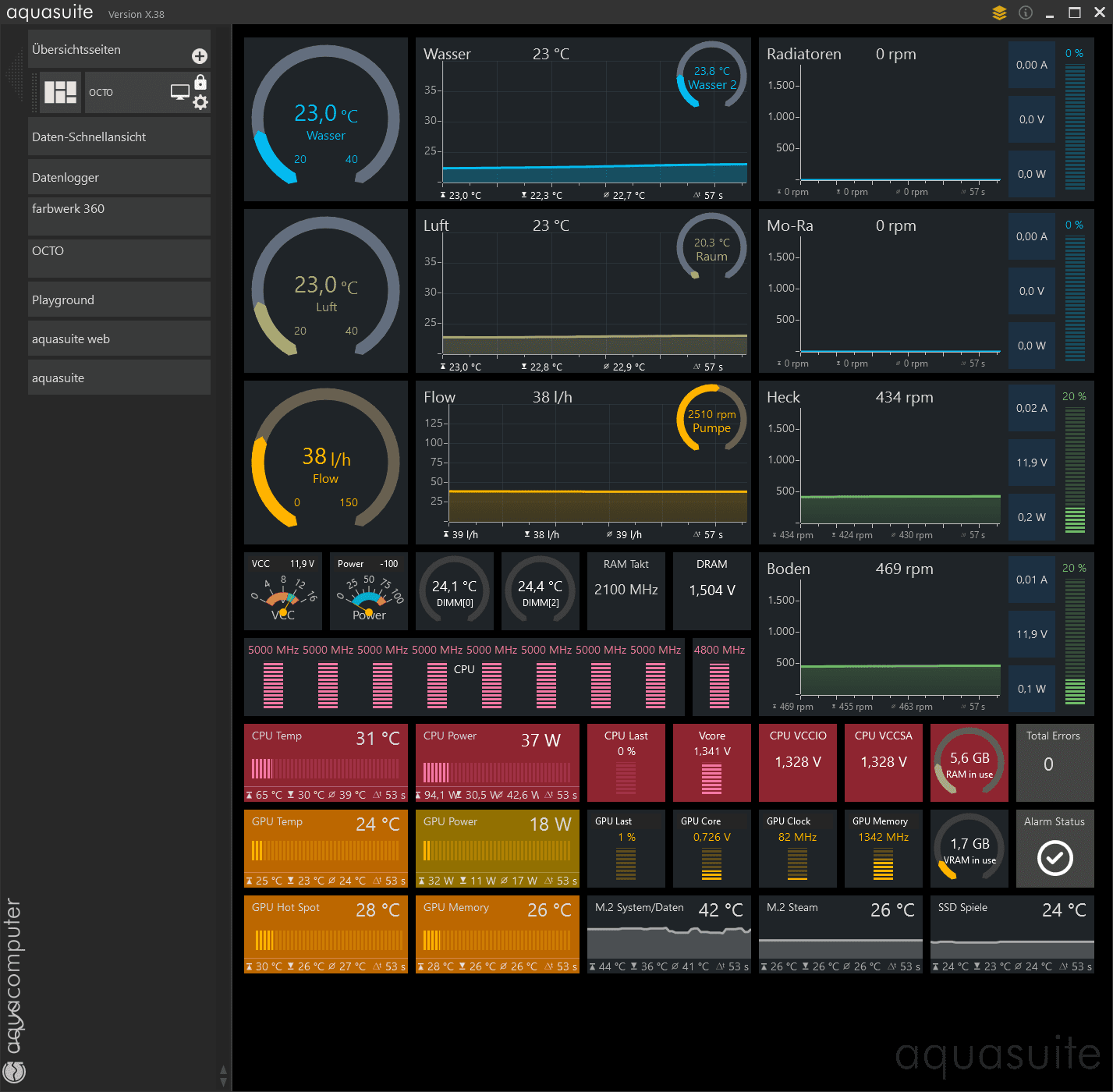Click the GPU Memory 1342 MHz tile
1113x1092 pixels.
coord(884,849)
